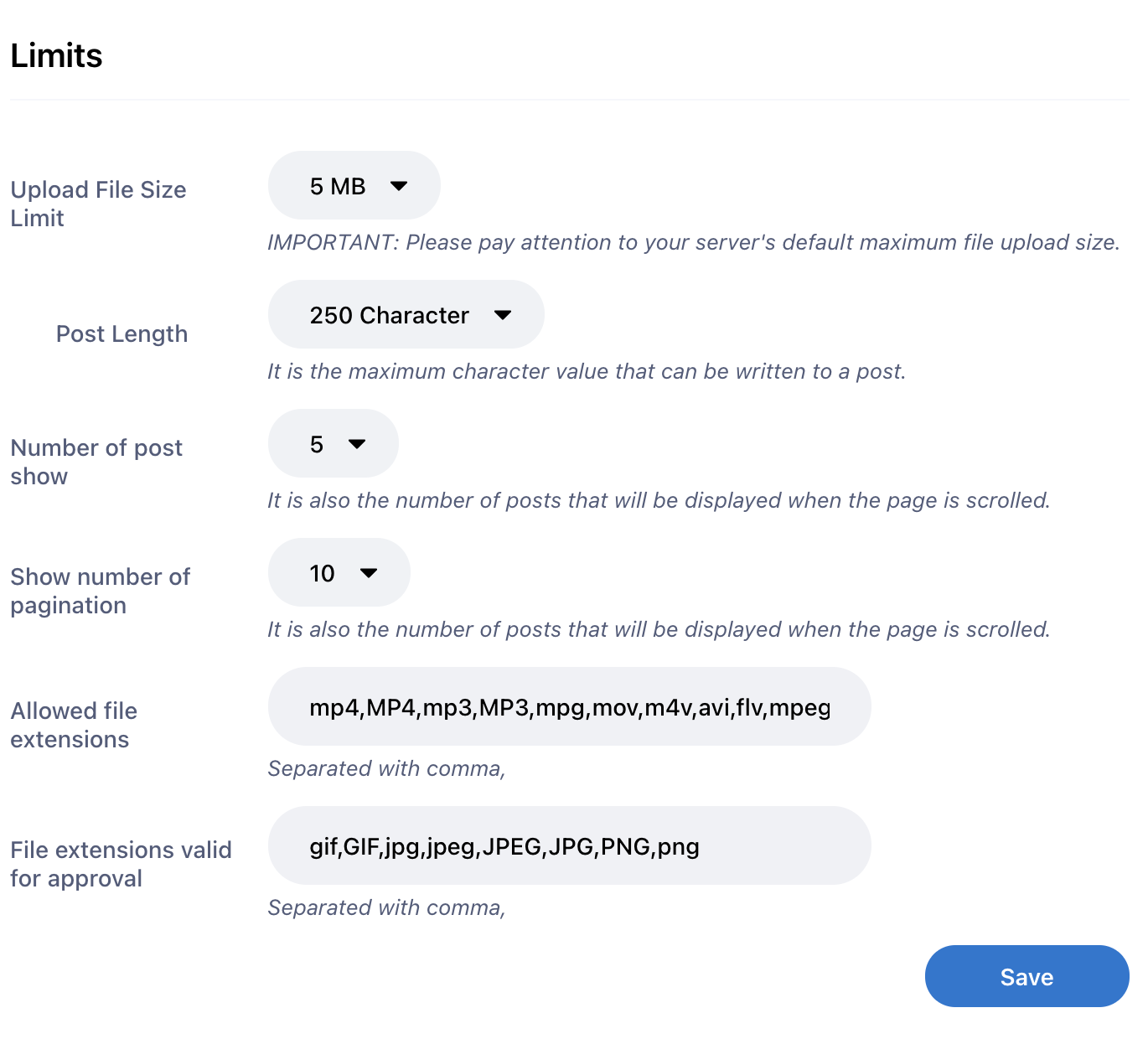Click the Show number of pagination label

pos(101,591)
